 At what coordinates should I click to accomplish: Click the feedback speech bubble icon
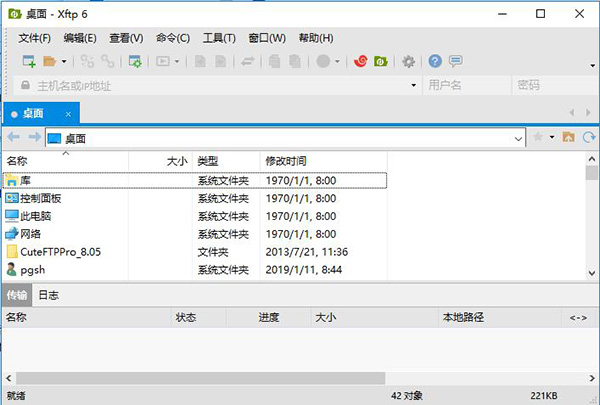click(456, 61)
